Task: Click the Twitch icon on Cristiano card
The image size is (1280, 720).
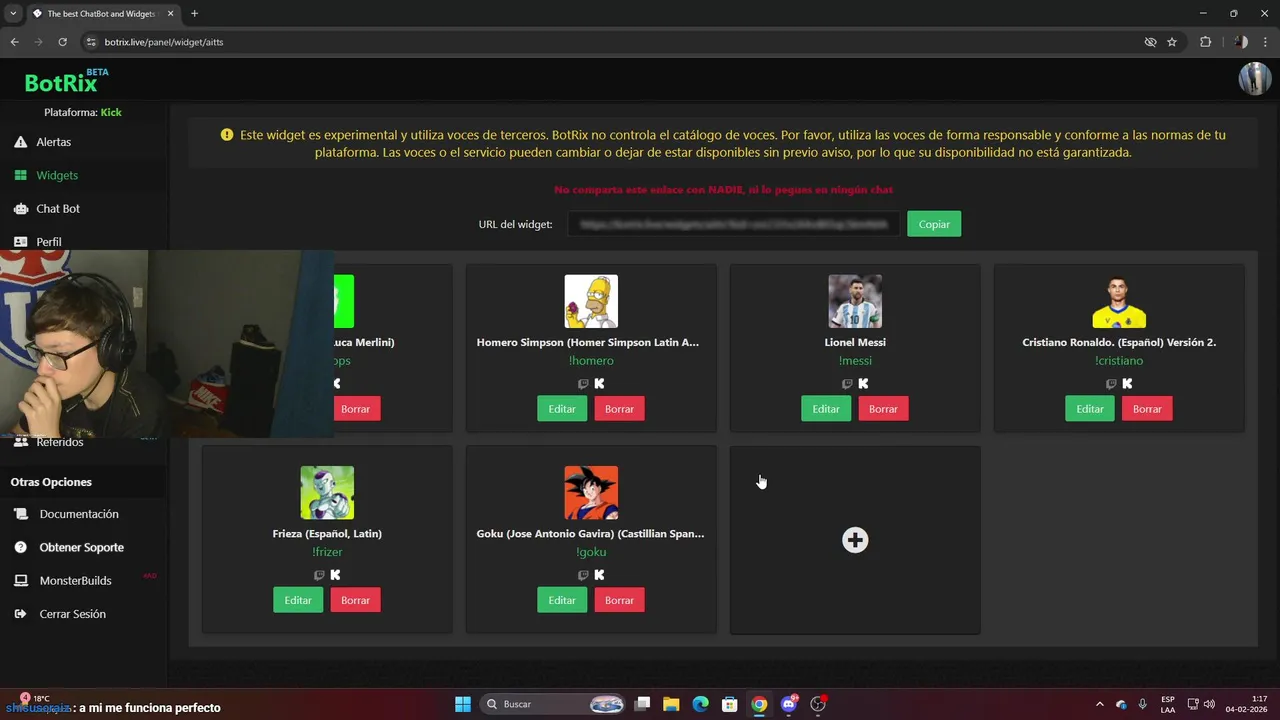Action: (1111, 384)
